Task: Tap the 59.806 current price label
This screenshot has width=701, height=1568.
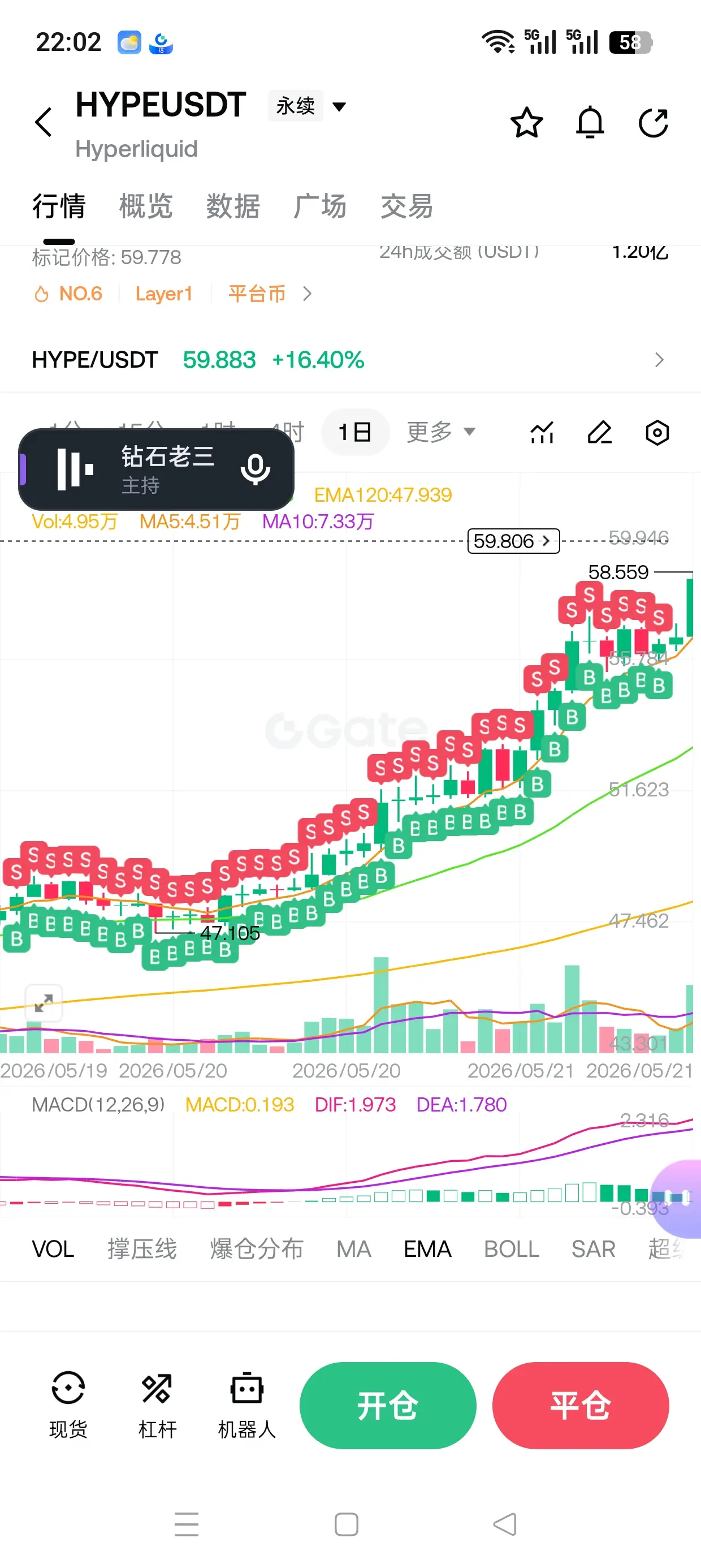Action: (x=513, y=541)
